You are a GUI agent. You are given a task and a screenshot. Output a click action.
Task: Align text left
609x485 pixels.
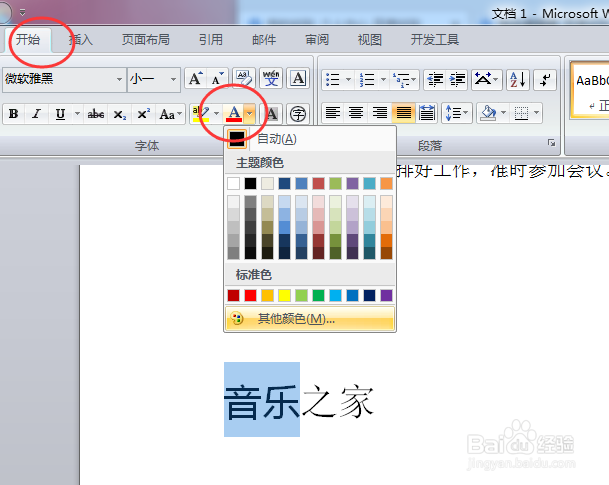[333, 113]
